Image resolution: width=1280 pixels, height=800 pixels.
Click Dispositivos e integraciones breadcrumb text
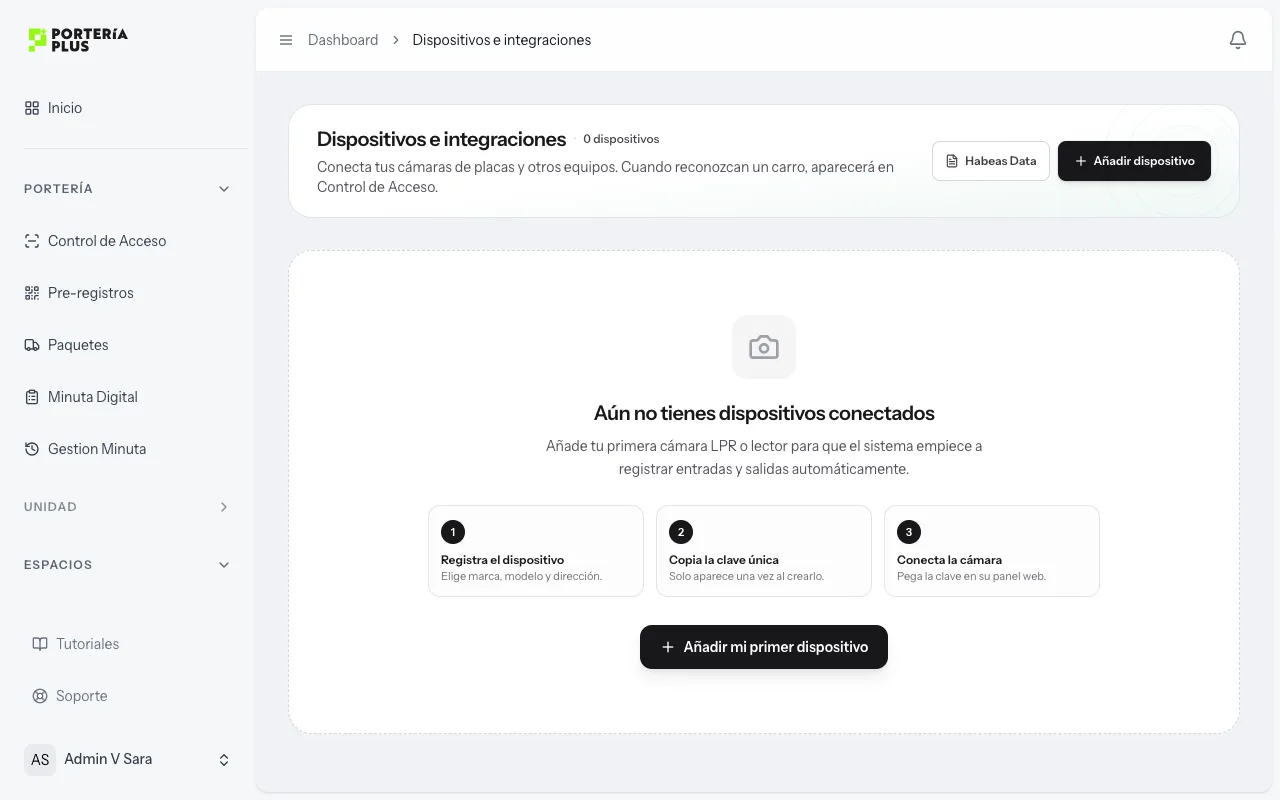click(x=502, y=40)
